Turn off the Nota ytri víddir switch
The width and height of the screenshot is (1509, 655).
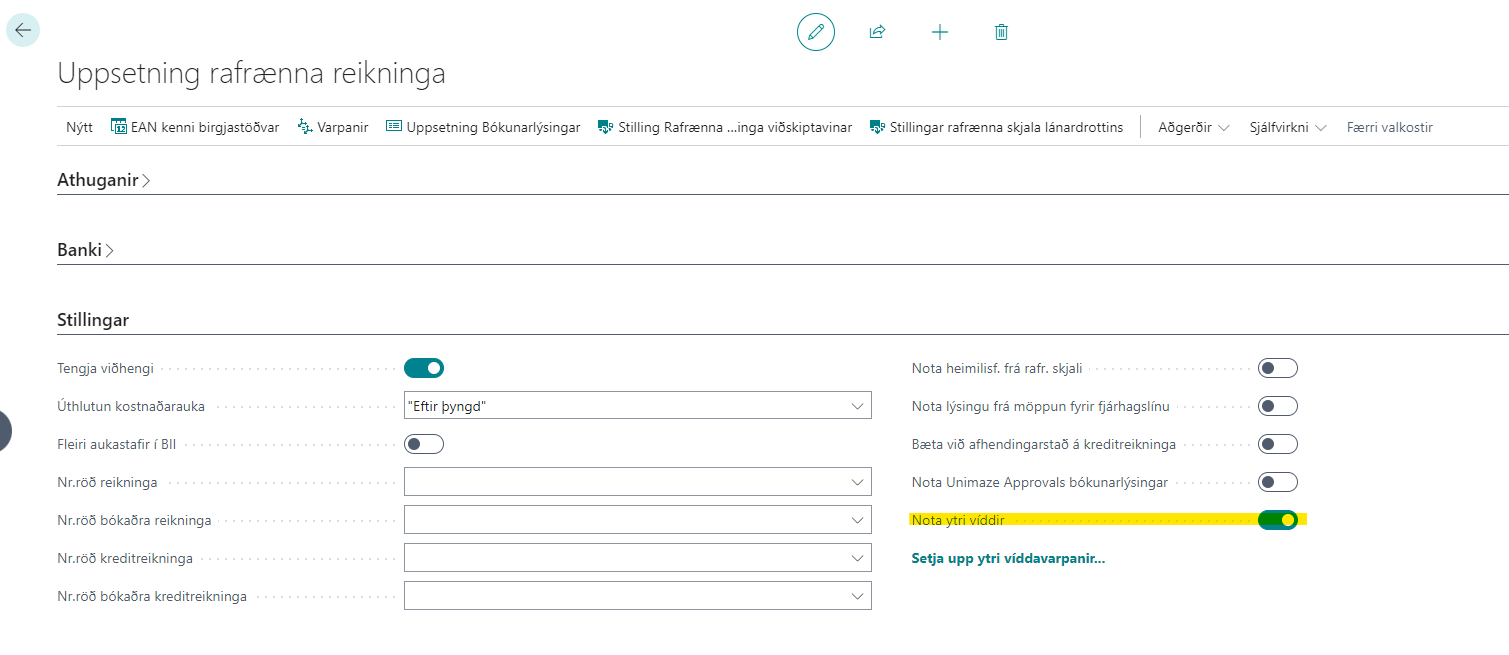click(x=1277, y=520)
